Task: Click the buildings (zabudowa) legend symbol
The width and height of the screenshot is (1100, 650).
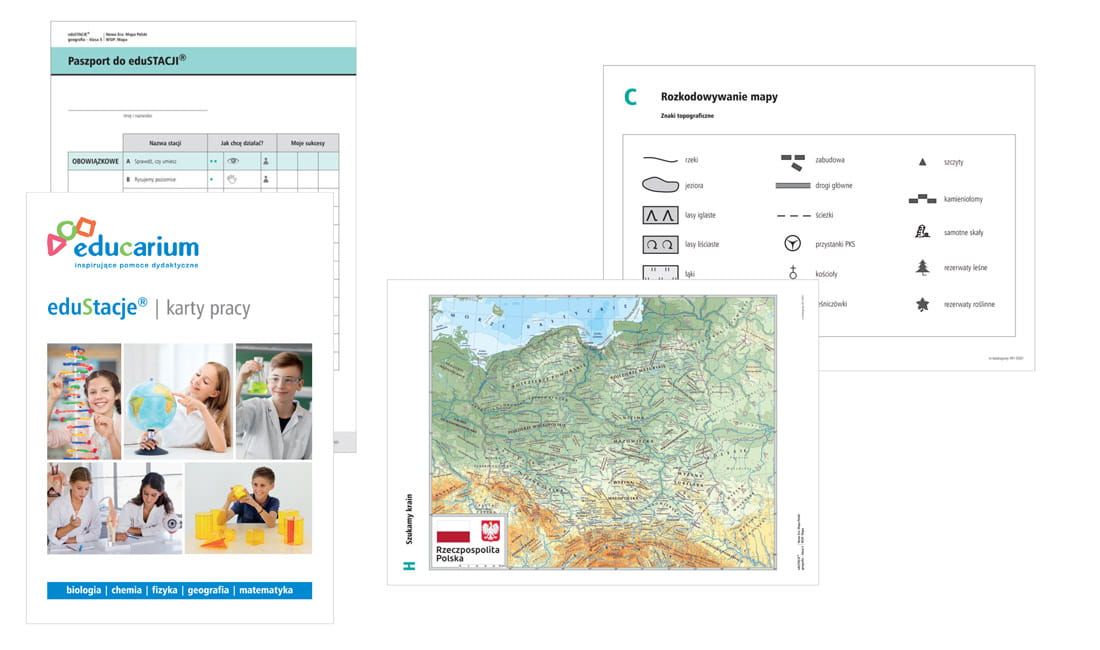Action: (x=793, y=163)
